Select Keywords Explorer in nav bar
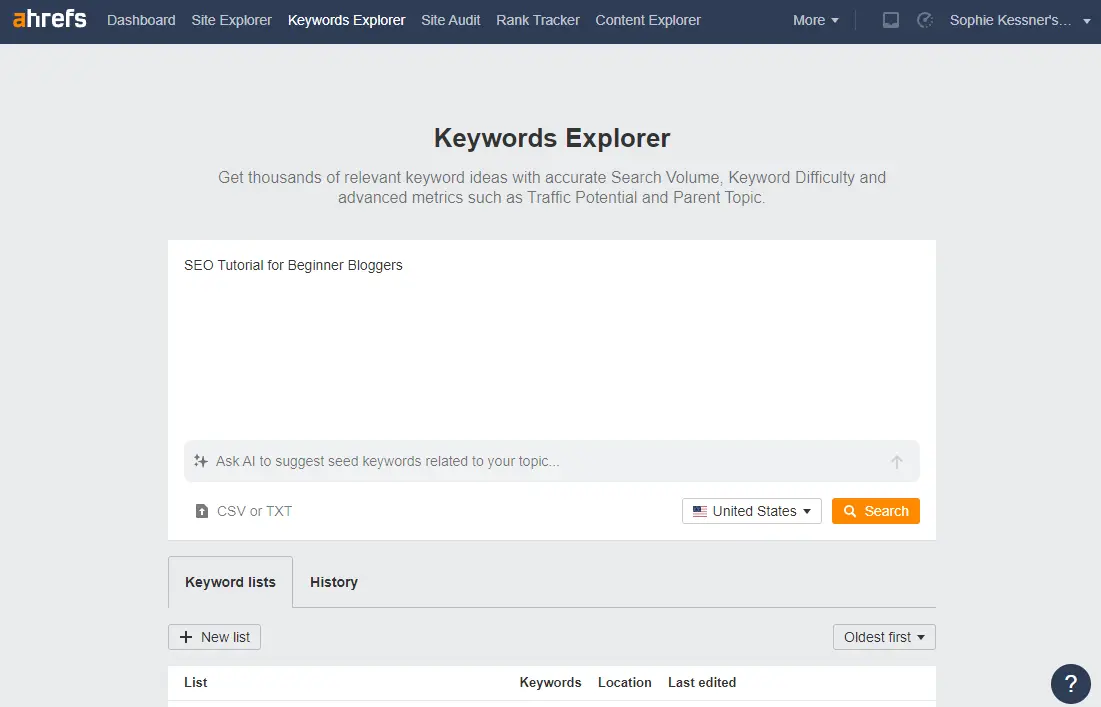Viewport: 1101px width, 707px height. click(346, 20)
